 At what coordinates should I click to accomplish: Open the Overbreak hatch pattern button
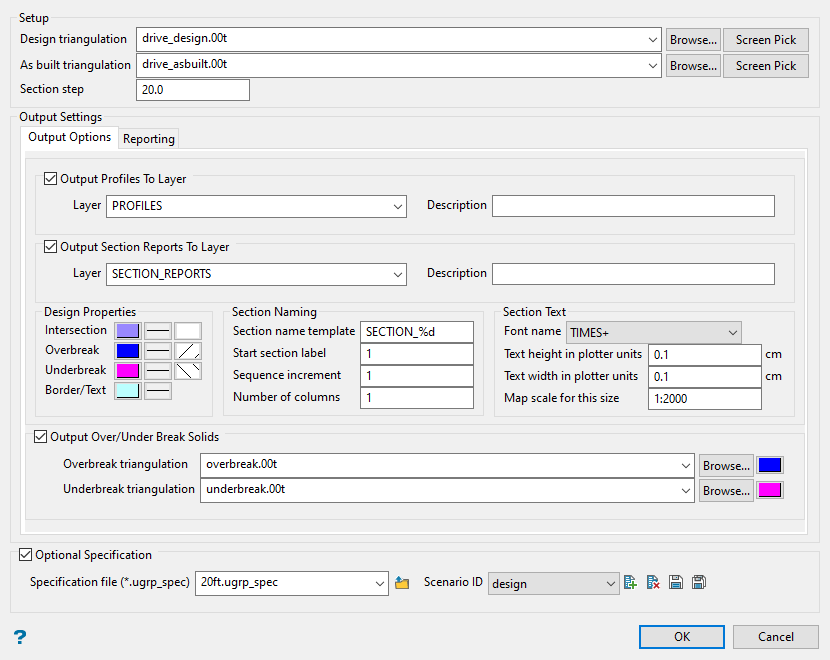[188, 351]
